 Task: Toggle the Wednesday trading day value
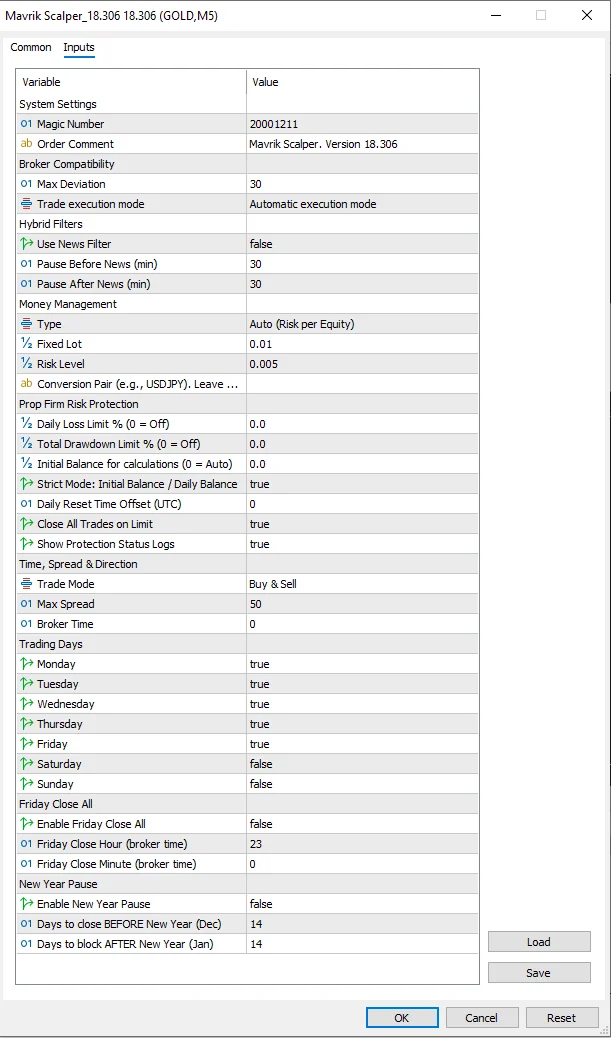pyautogui.click(x=362, y=704)
